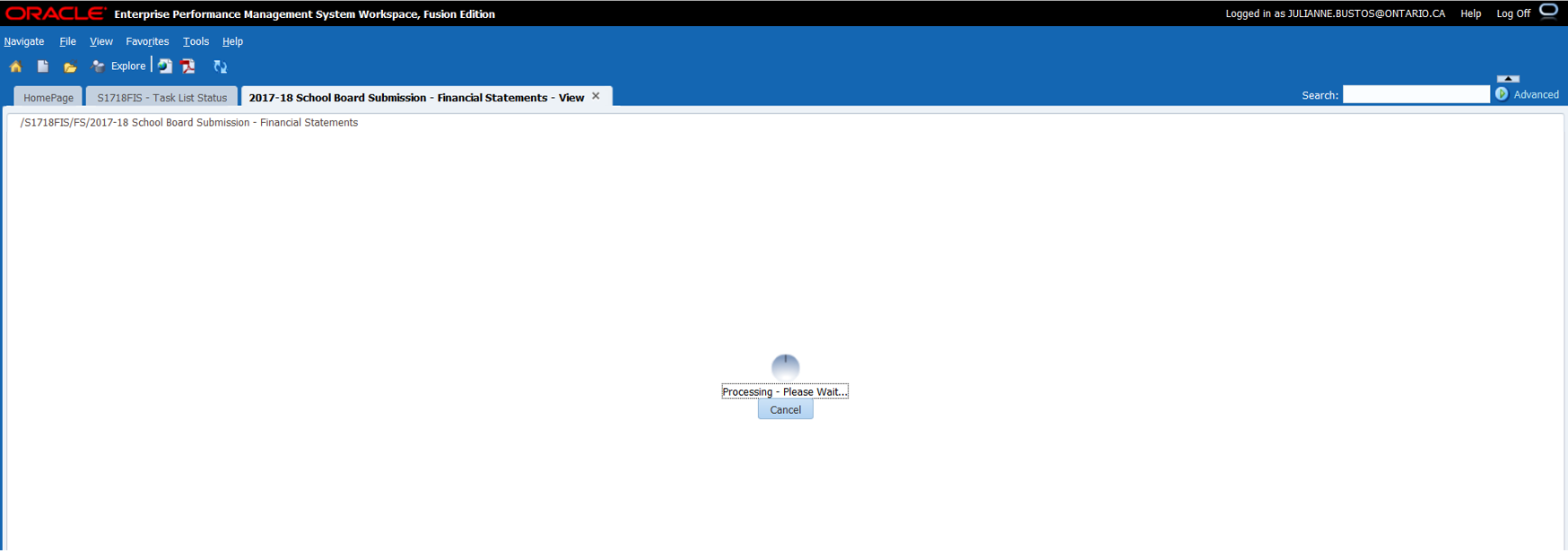The image size is (1568, 553).
Task: Collapse the masthead with the up arrow
Action: click(1508, 79)
